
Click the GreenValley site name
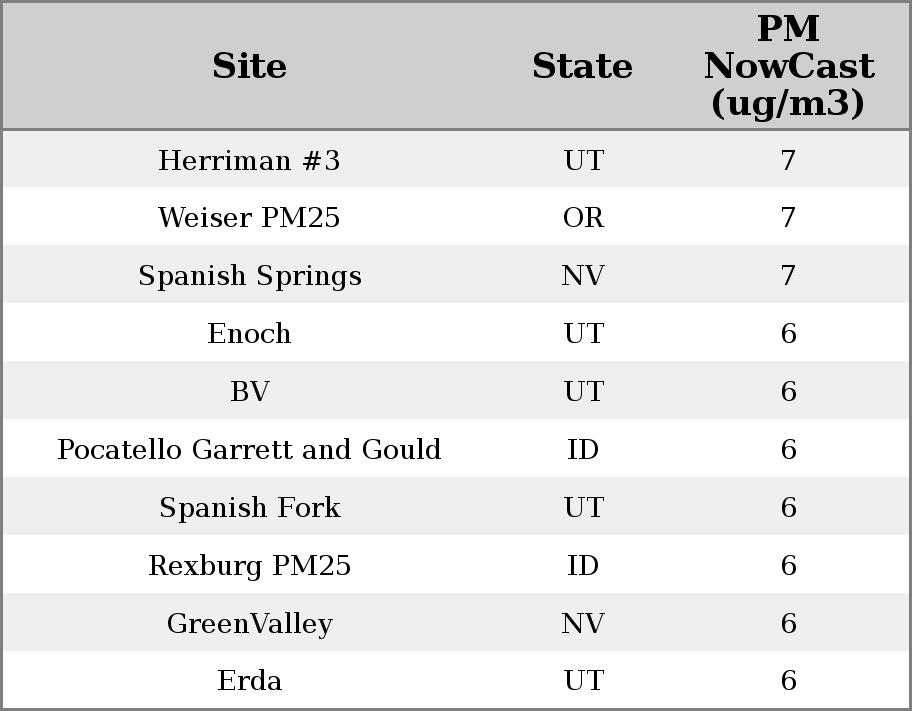click(249, 624)
